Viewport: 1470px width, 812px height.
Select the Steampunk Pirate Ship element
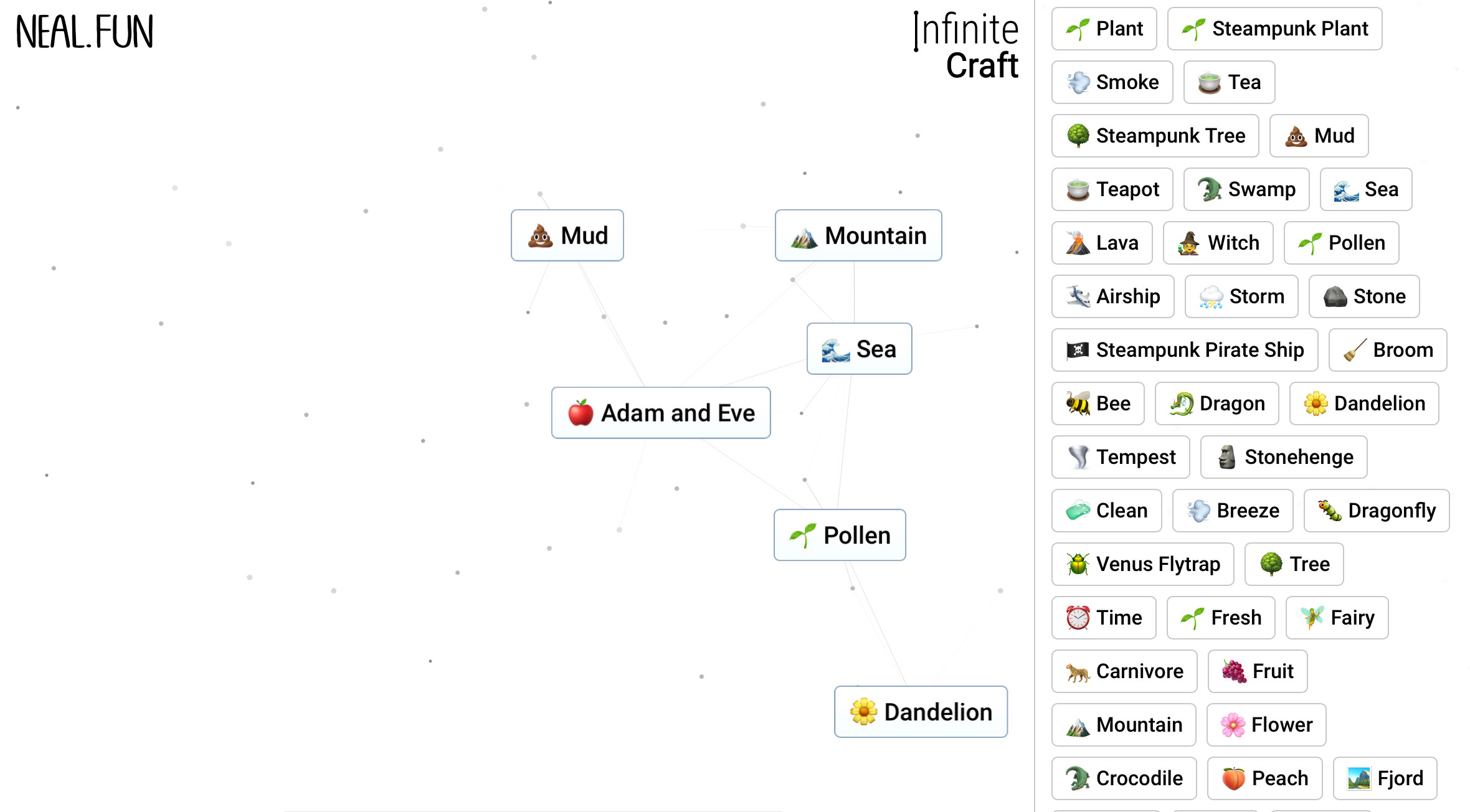pyautogui.click(x=1183, y=350)
